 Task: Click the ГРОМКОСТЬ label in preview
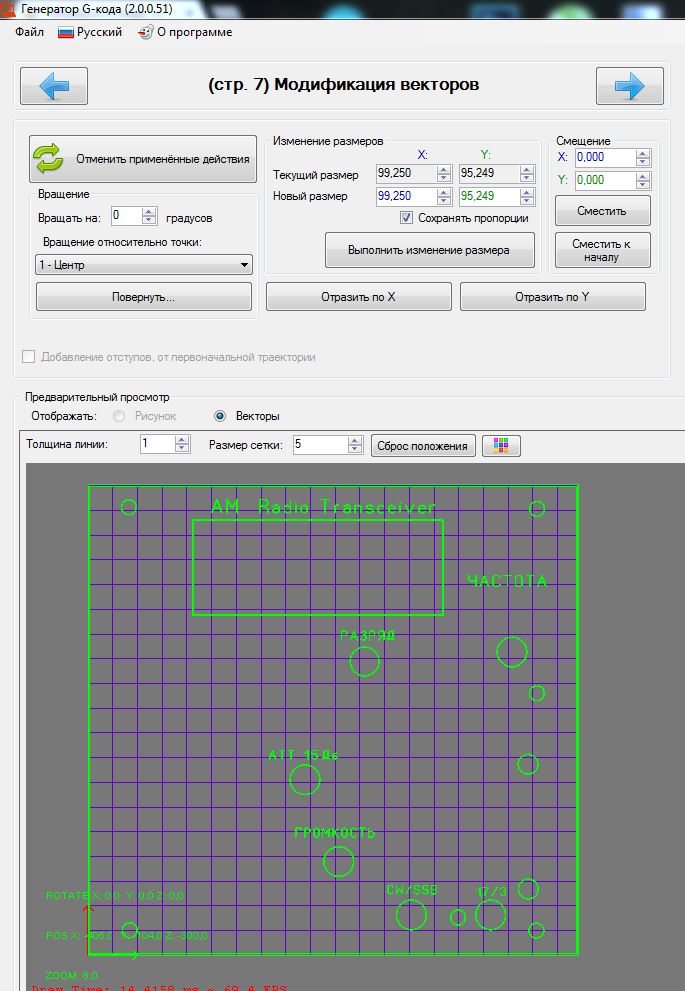(335, 833)
